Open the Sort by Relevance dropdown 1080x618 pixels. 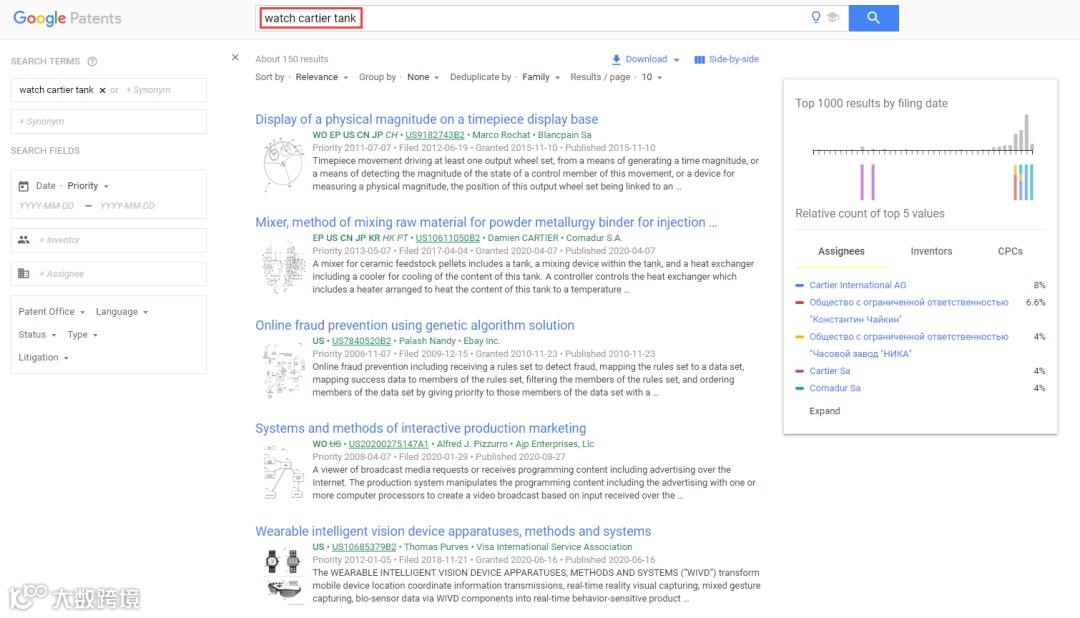point(322,77)
